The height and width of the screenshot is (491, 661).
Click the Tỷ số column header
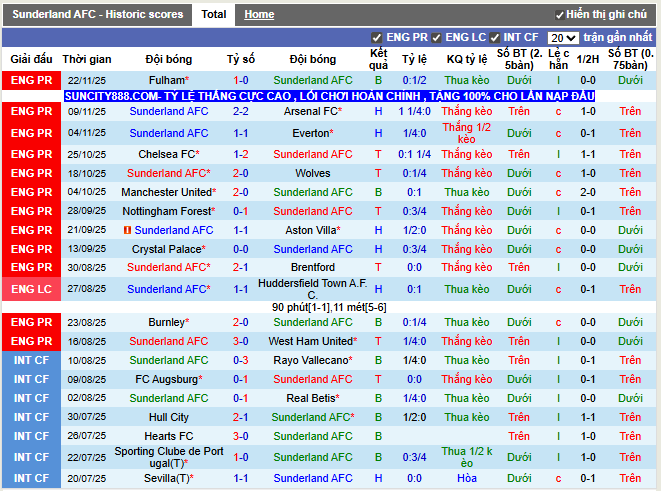[x=241, y=59]
